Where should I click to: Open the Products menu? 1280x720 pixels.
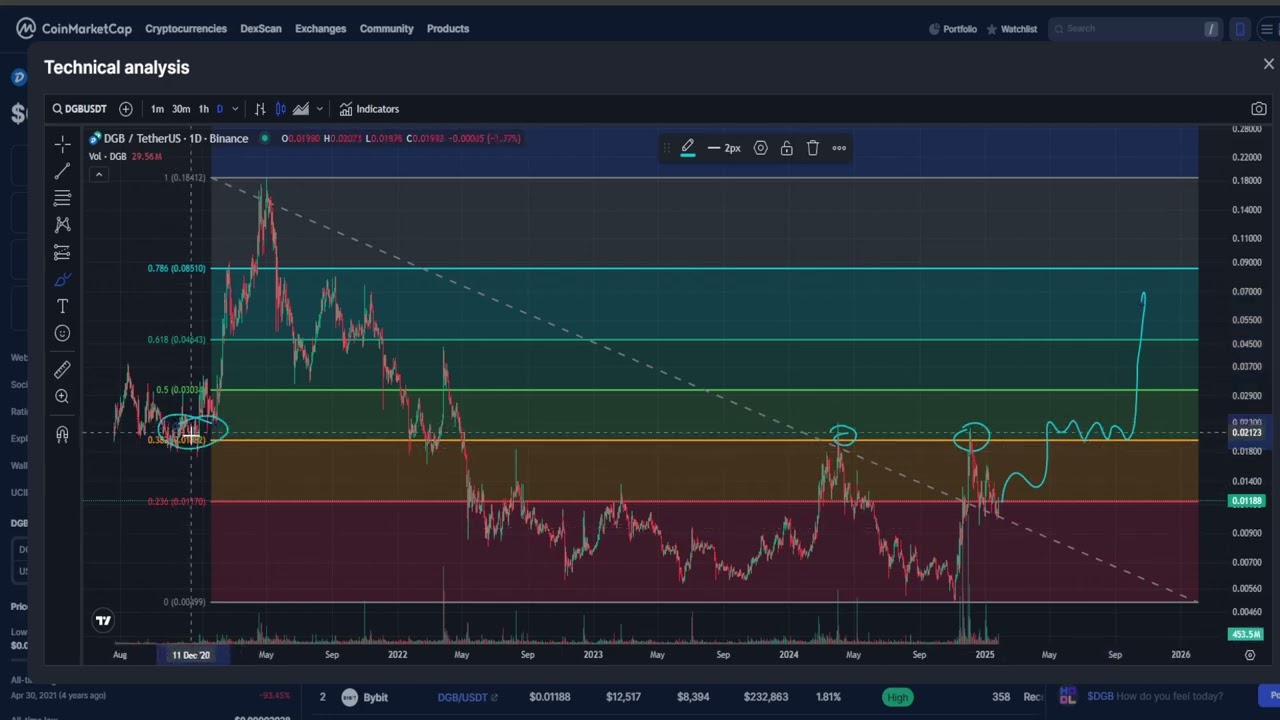[448, 29]
